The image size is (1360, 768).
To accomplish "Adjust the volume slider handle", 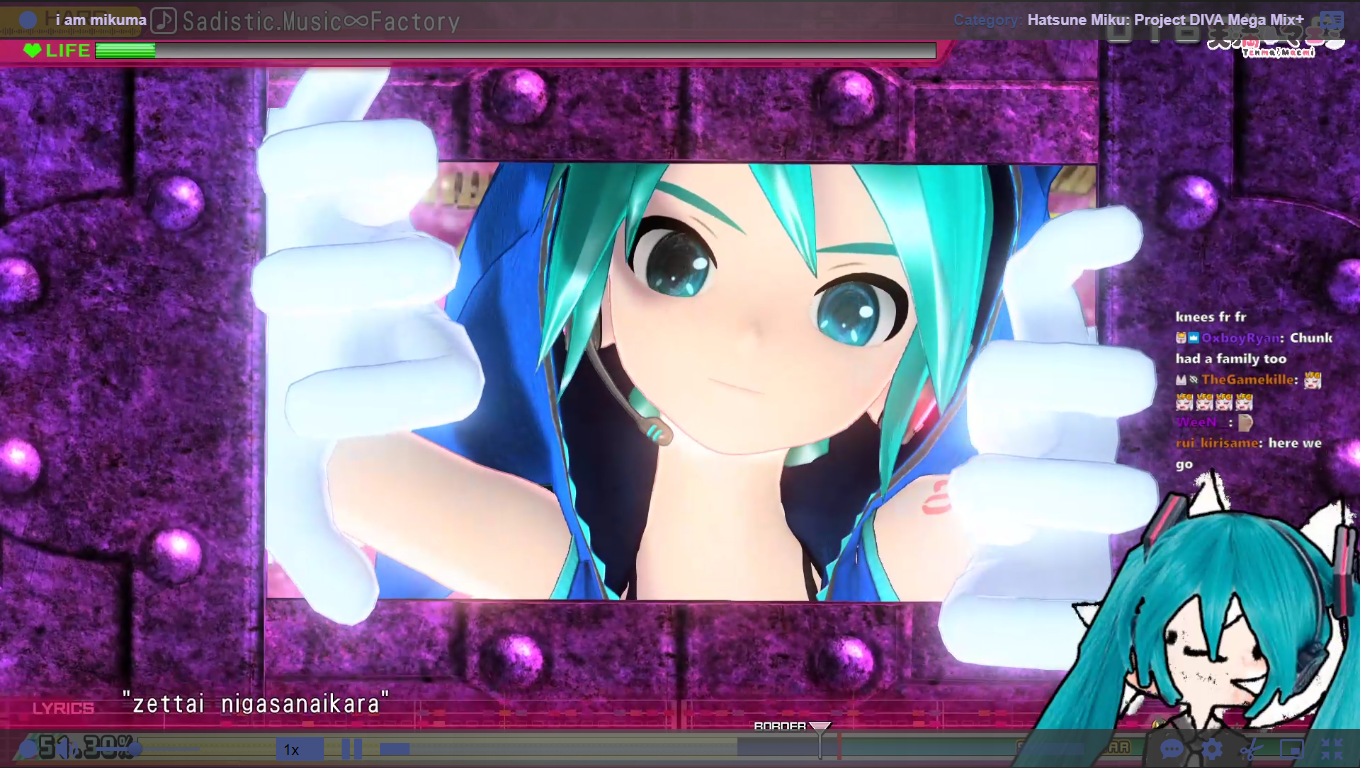I will click(135, 748).
